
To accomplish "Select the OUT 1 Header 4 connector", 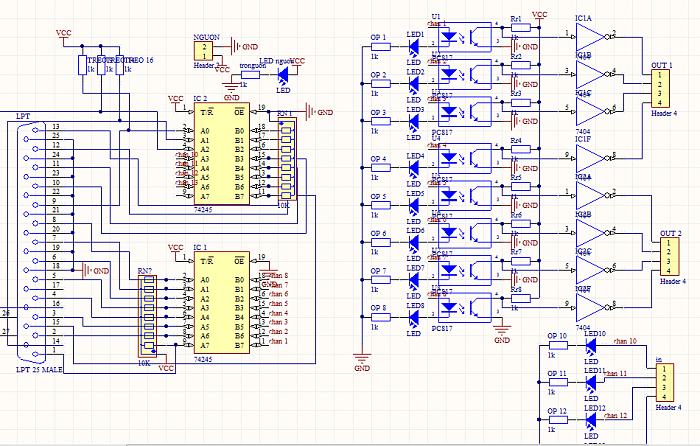I will pyautogui.click(x=660, y=88).
